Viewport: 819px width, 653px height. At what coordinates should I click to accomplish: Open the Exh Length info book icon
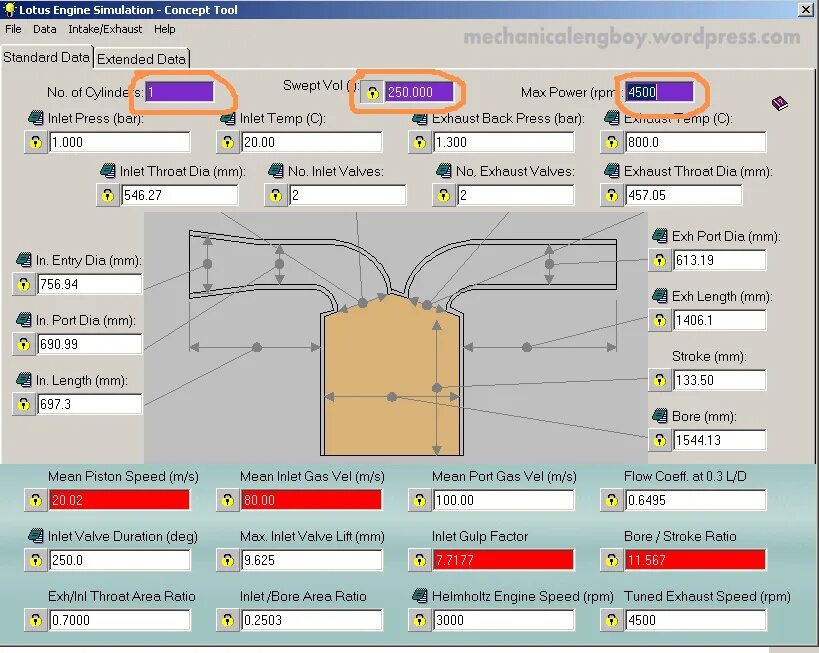pyautogui.click(x=660, y=296)
